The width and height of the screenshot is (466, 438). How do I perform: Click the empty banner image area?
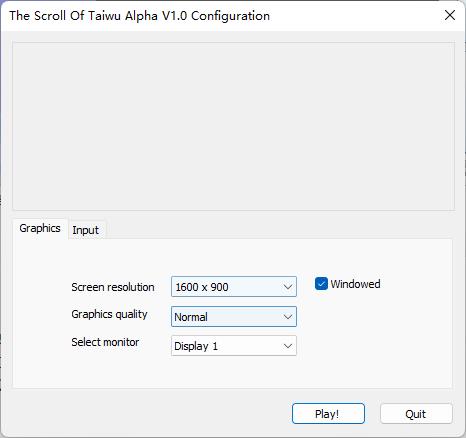click(x=233, y=126)
